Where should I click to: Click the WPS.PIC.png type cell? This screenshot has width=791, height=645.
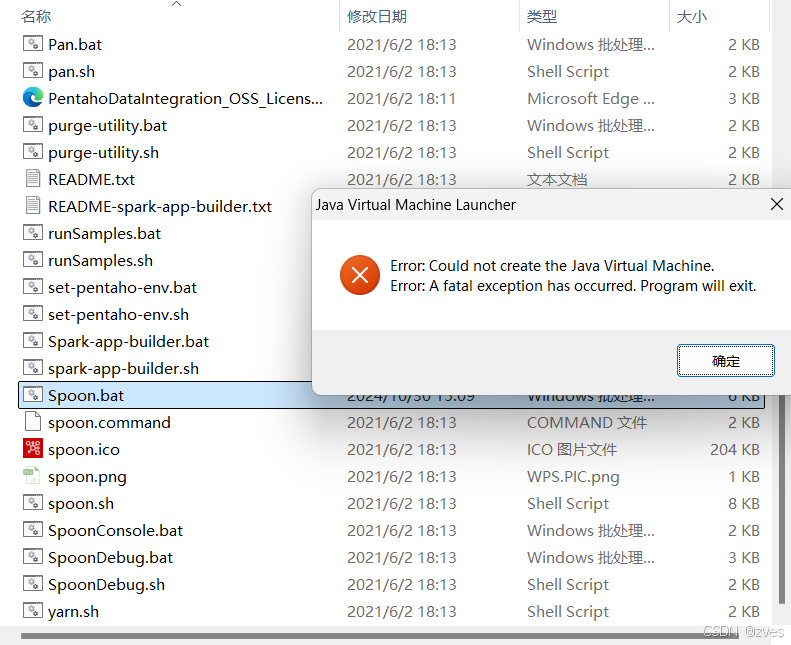pyautogui.click(x=573, y=477)
